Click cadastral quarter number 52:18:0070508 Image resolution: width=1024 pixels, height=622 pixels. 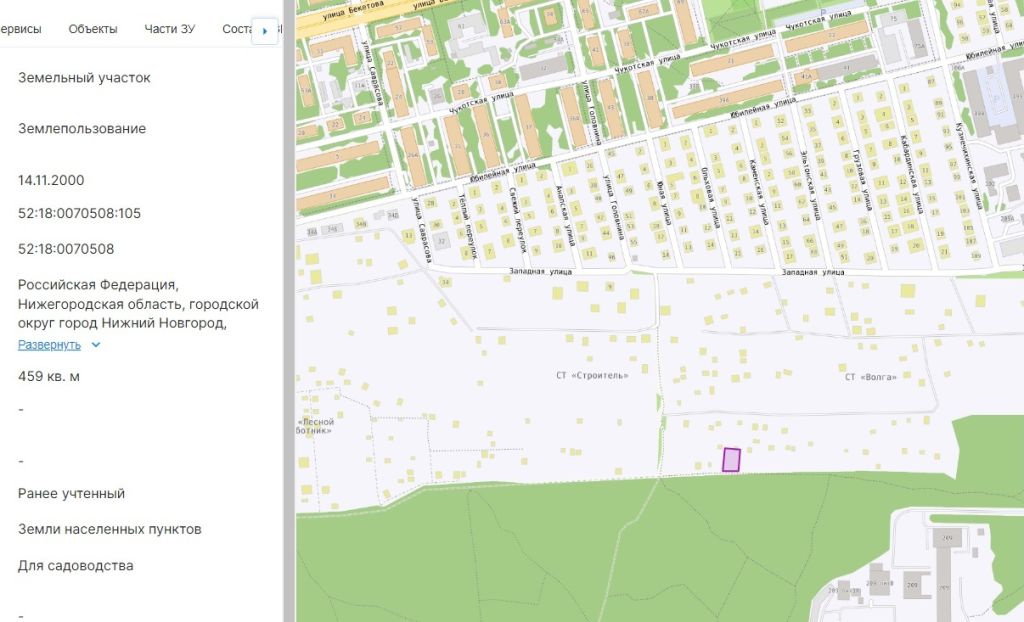[66, 249]
